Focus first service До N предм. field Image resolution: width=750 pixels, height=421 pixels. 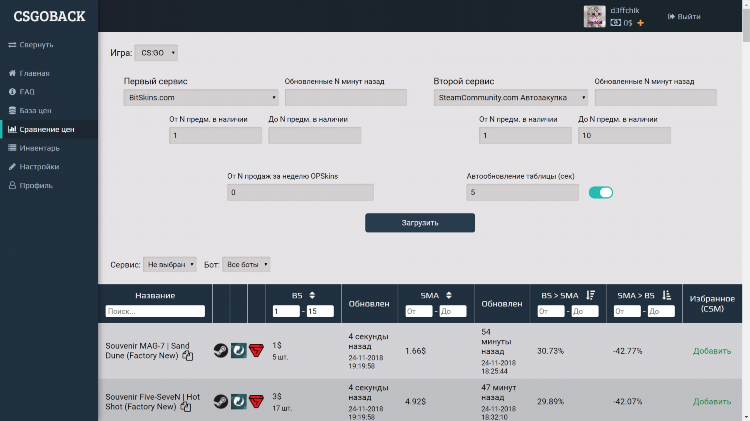click(315, 135)
